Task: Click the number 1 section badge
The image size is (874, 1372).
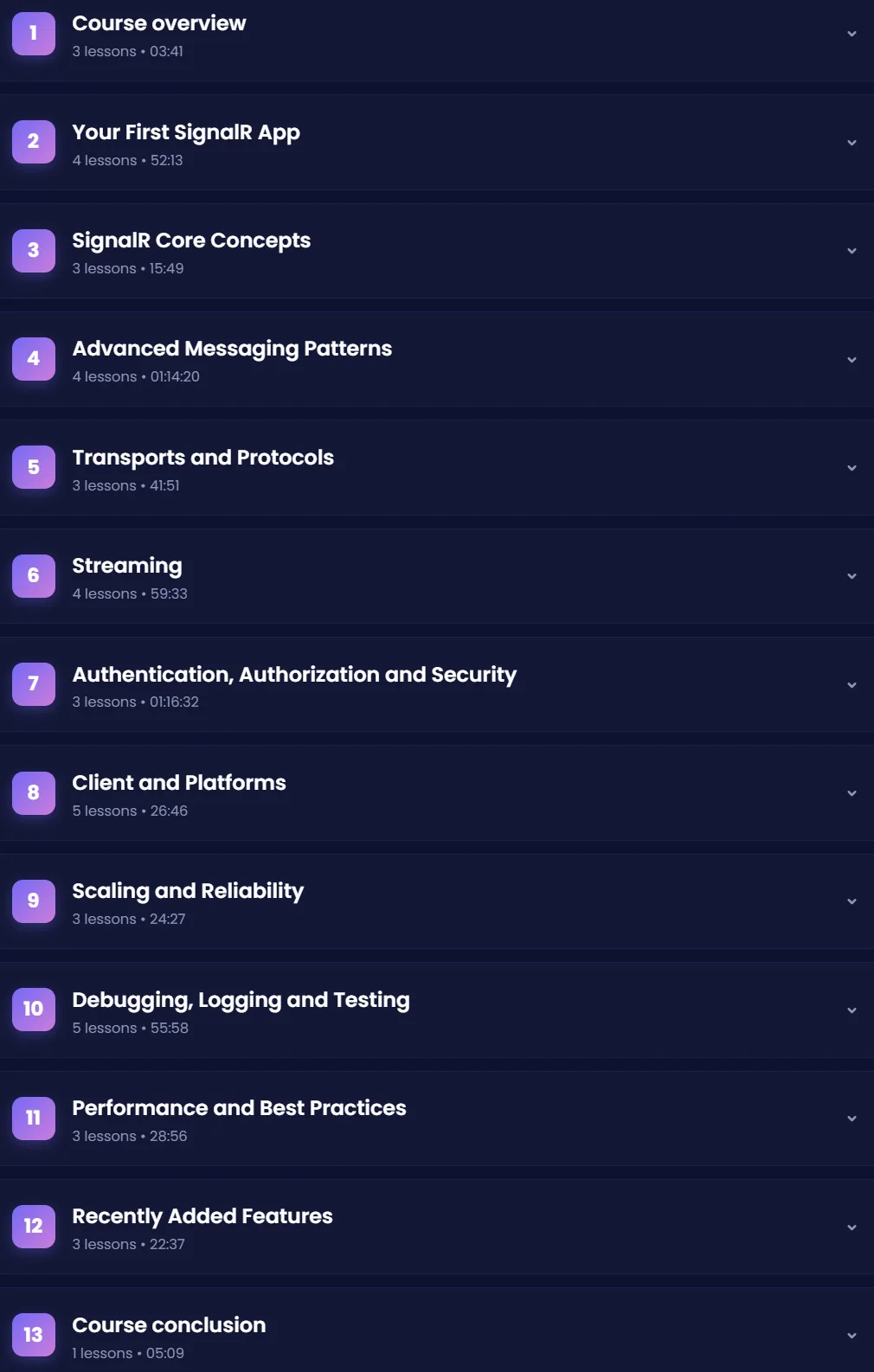Action: (34, 34)
